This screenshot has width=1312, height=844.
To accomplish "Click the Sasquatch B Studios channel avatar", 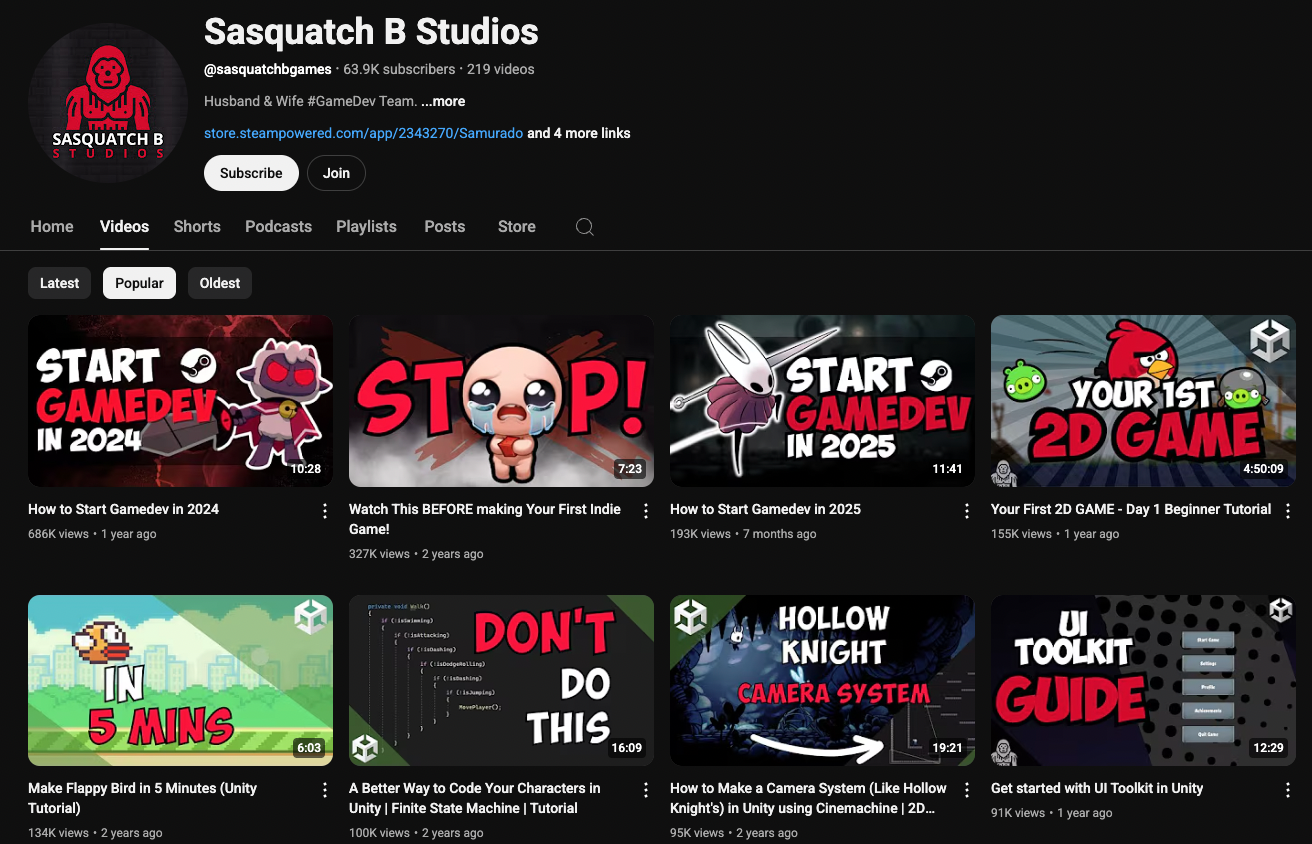I will tap(108, 103).
